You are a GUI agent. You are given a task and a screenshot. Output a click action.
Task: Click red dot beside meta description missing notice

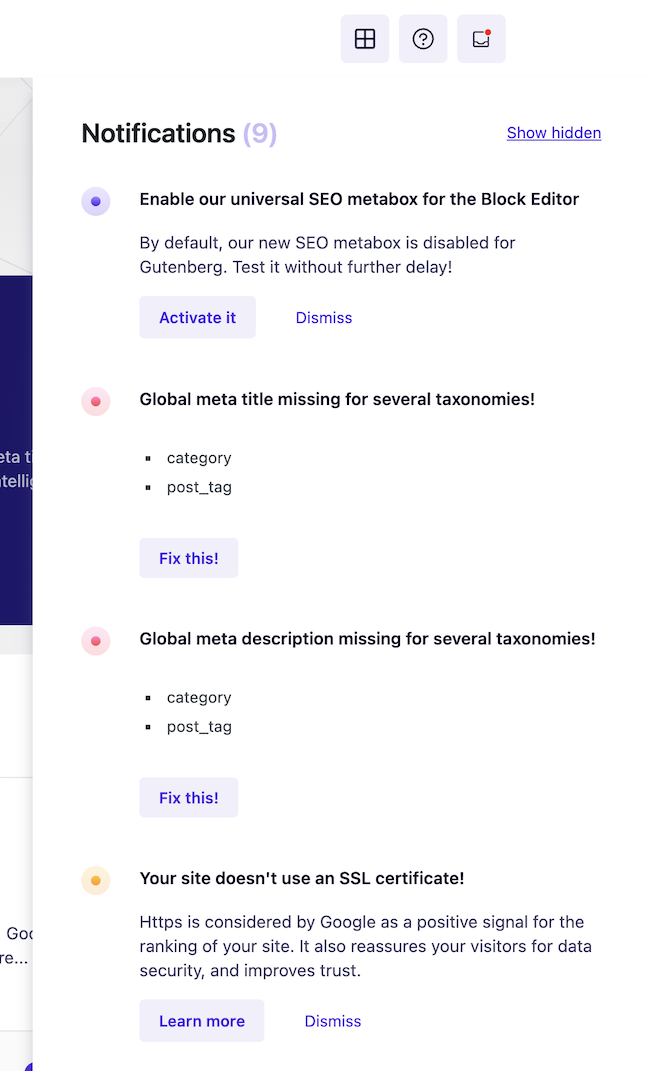[96, 641]
